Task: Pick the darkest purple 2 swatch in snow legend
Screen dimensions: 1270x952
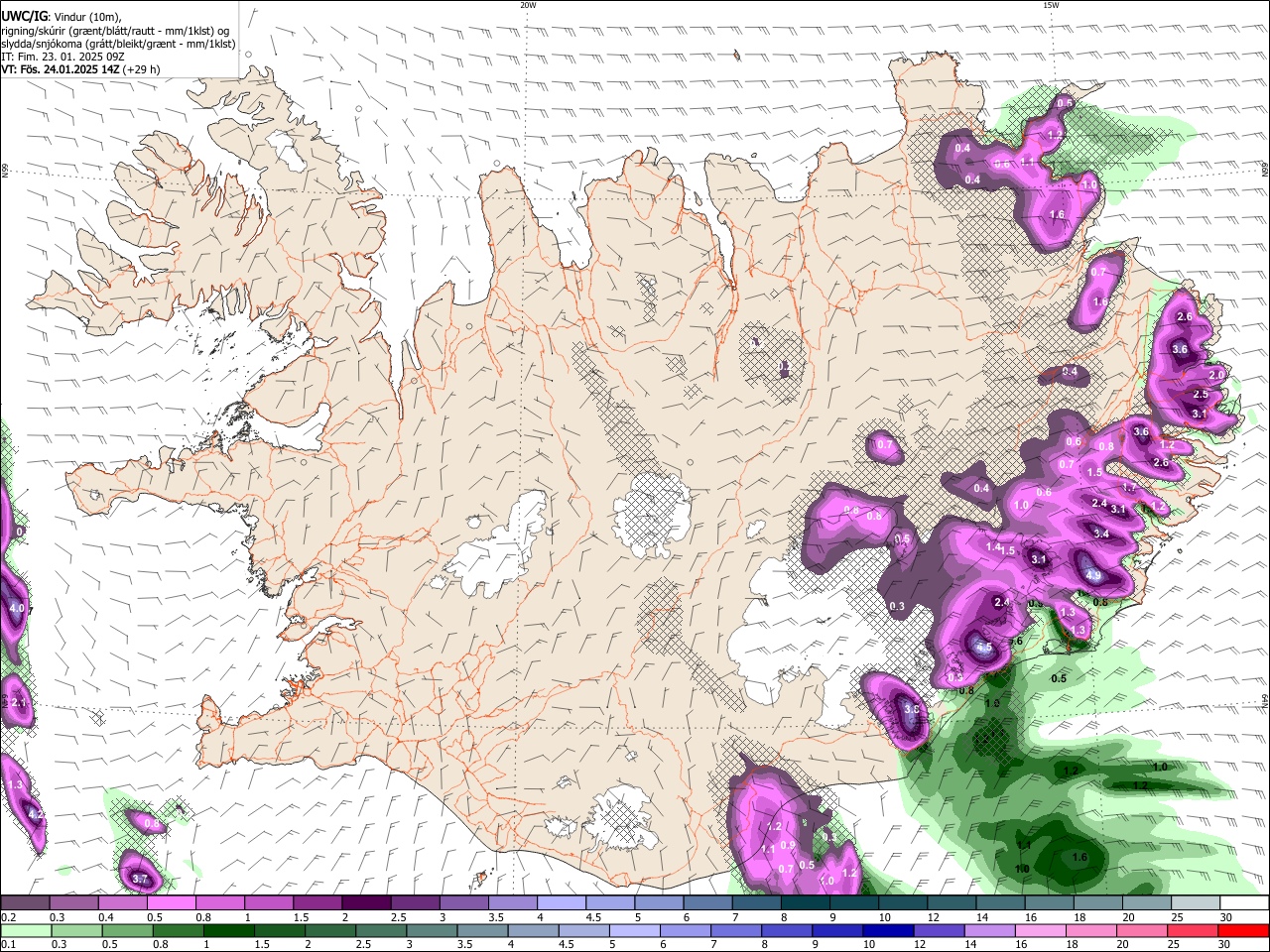Action: (x=364, y=903)
